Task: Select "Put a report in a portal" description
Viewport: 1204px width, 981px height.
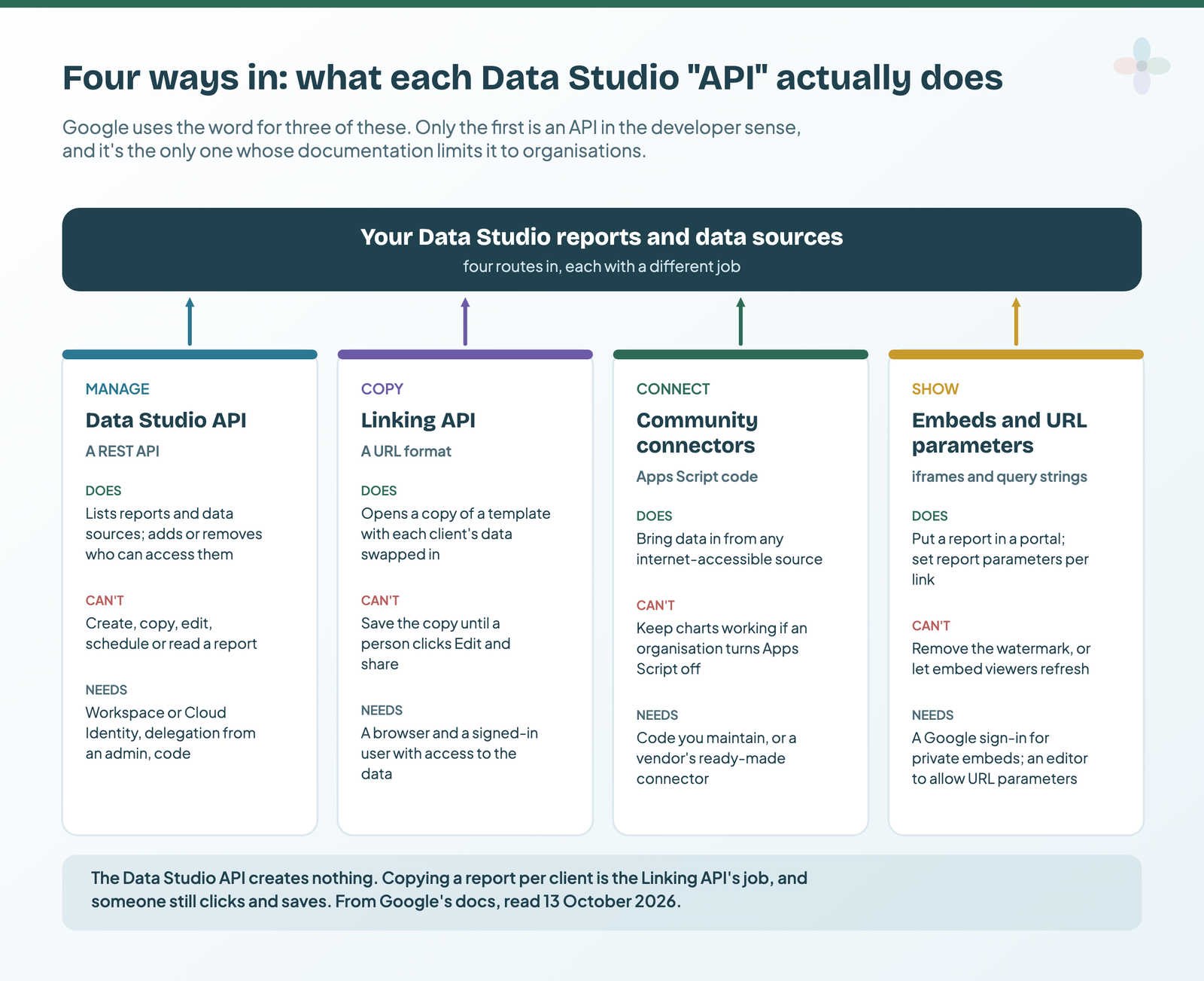Action: pos(1000,559)
